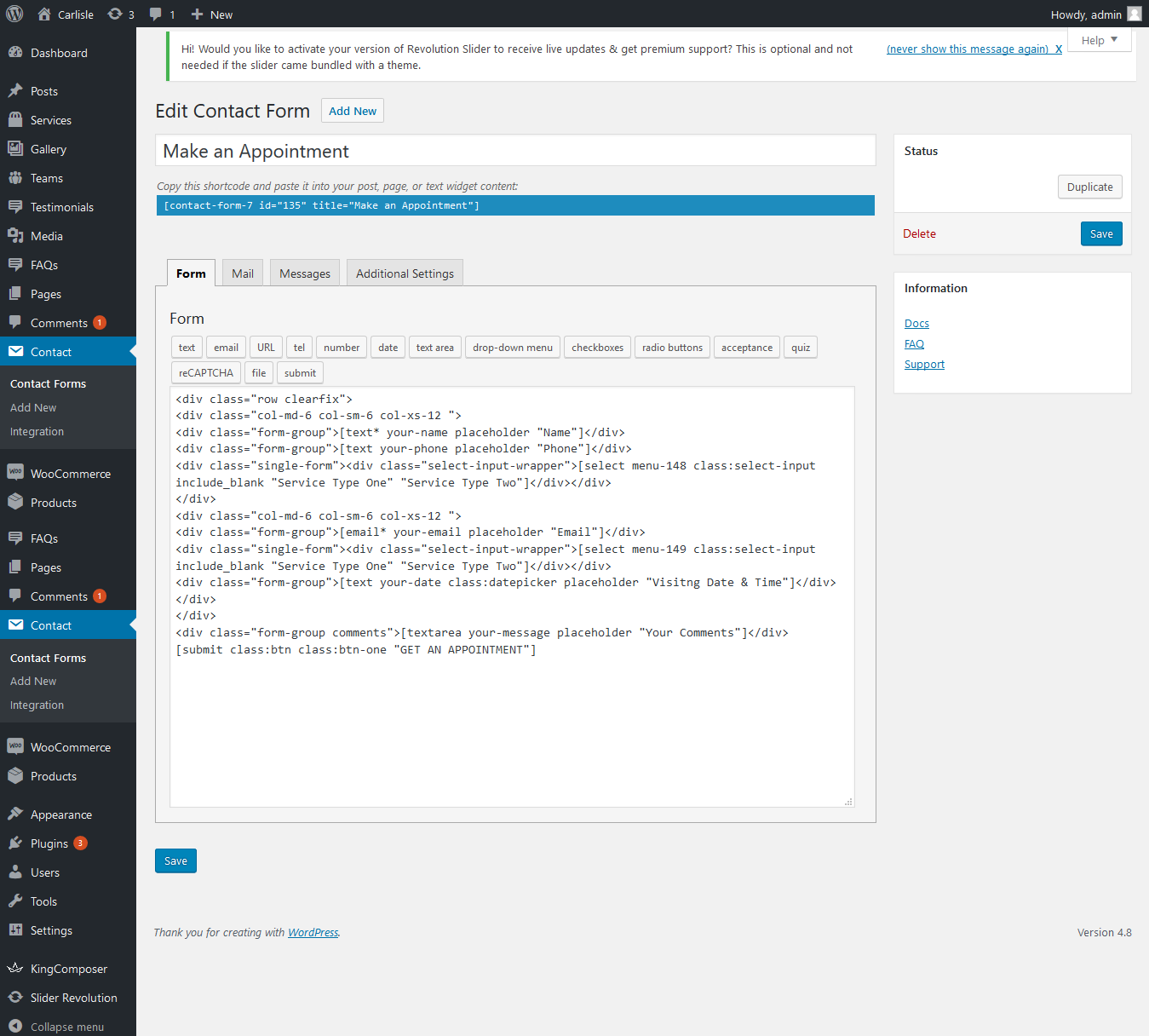Click the Dashboard icon in sidebar
The width and height of the screenshot is (1149, 1036).
(15, 53)
